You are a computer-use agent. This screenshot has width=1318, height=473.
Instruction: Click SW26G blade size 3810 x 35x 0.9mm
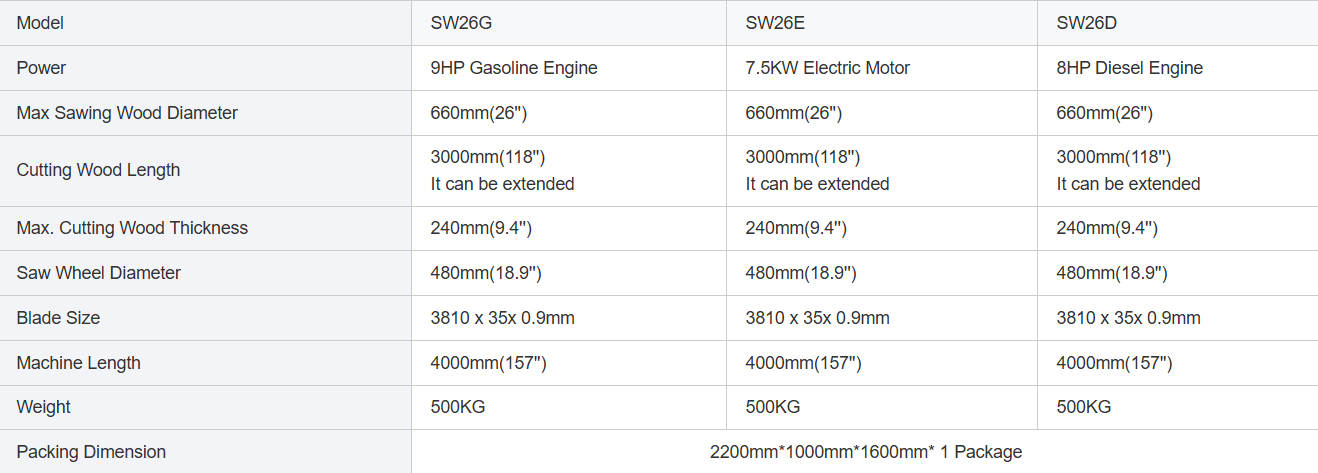pyautogui.click(x=502, y=318)
